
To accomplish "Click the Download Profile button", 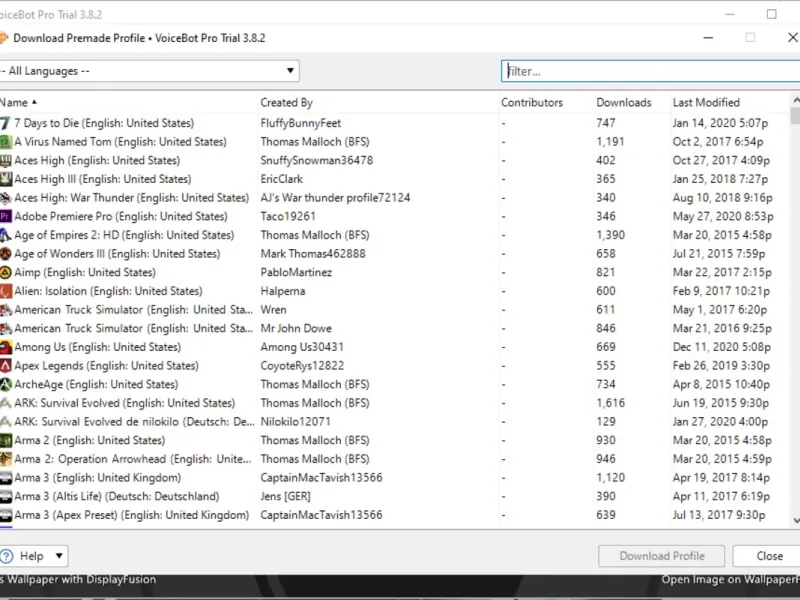I will pyautogui.click(x=662, y=556).
